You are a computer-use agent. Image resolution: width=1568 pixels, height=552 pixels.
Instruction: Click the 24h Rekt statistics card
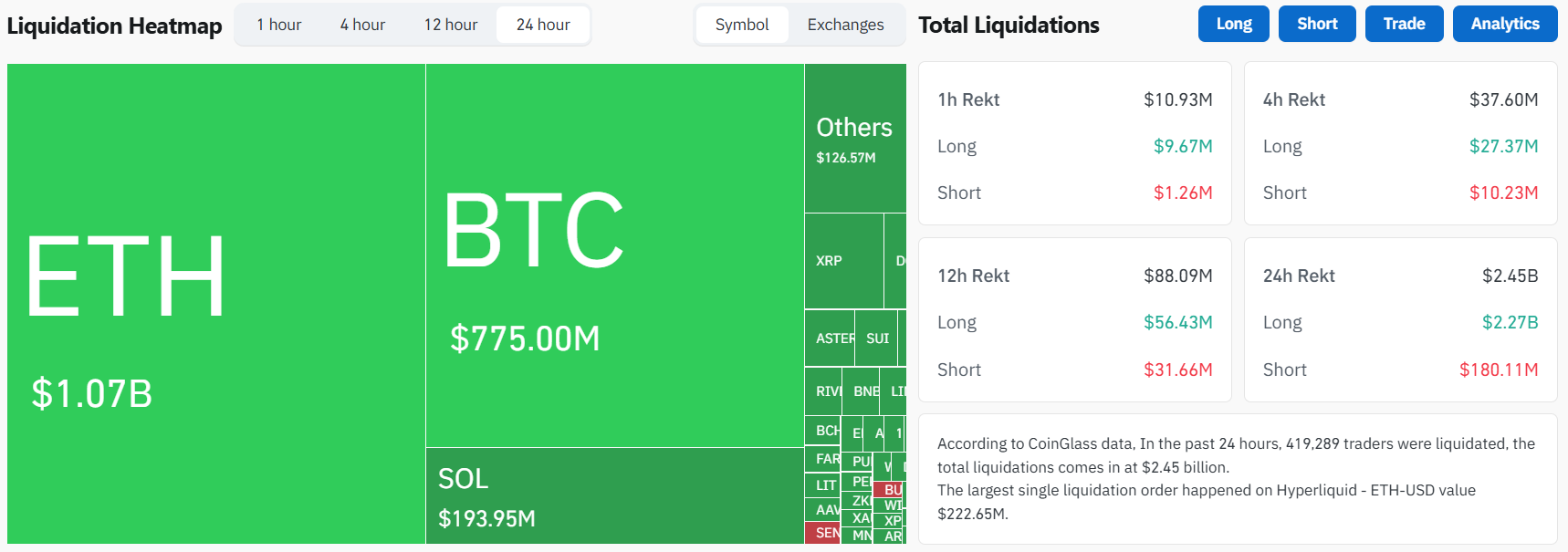[1400, 320]
